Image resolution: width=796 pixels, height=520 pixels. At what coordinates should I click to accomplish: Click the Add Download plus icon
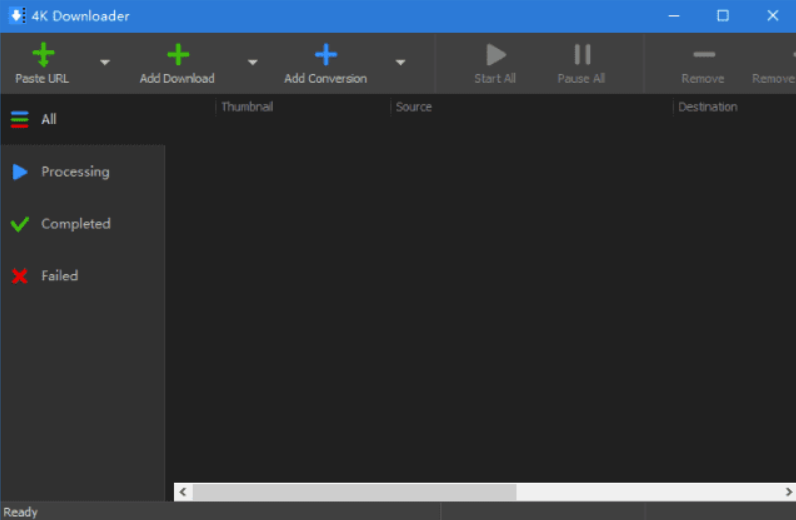(177, 55)
